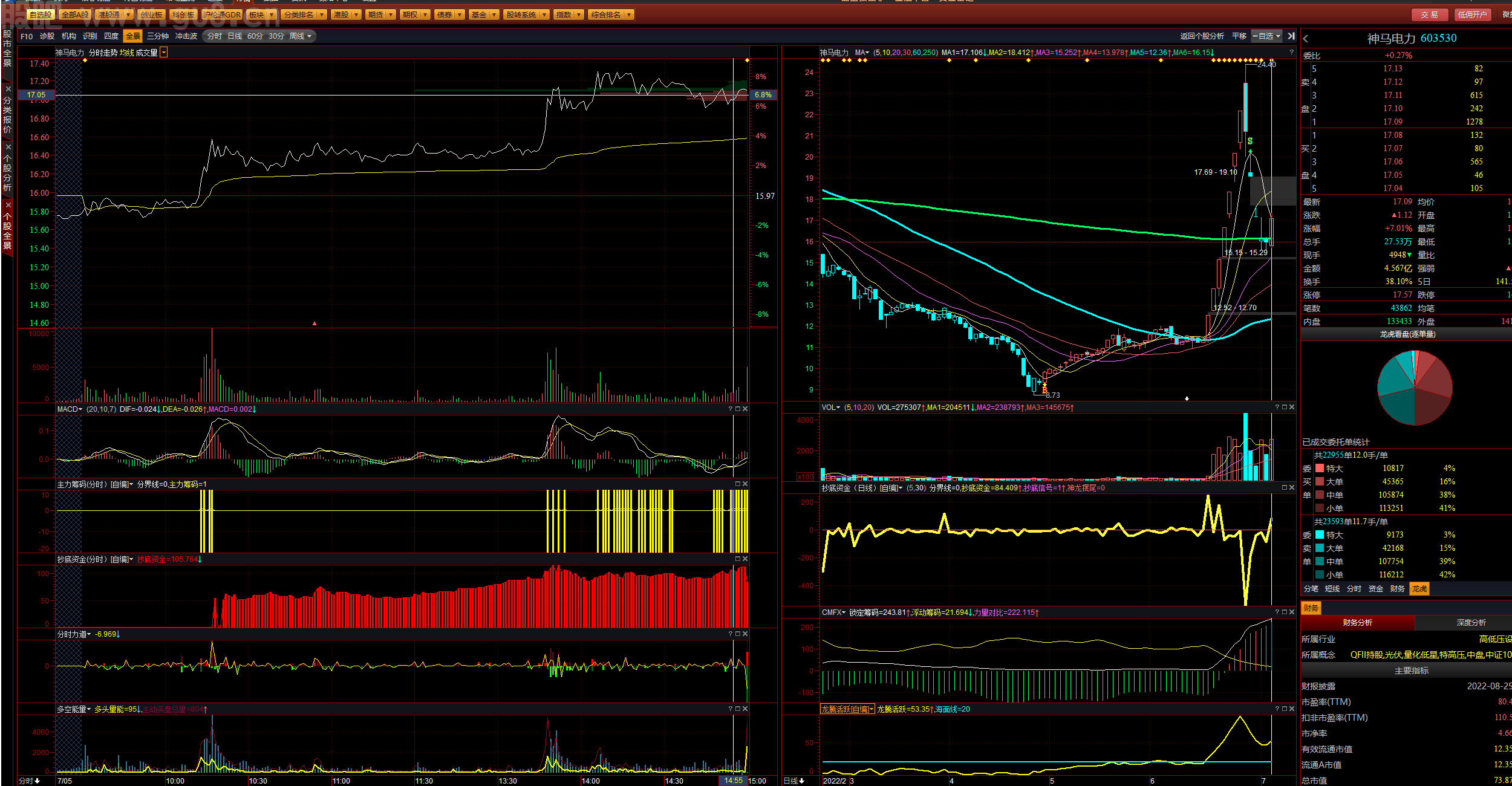Open help for 分时力道 panel
Screen dimensions: 1512x786
pos(731,634)
